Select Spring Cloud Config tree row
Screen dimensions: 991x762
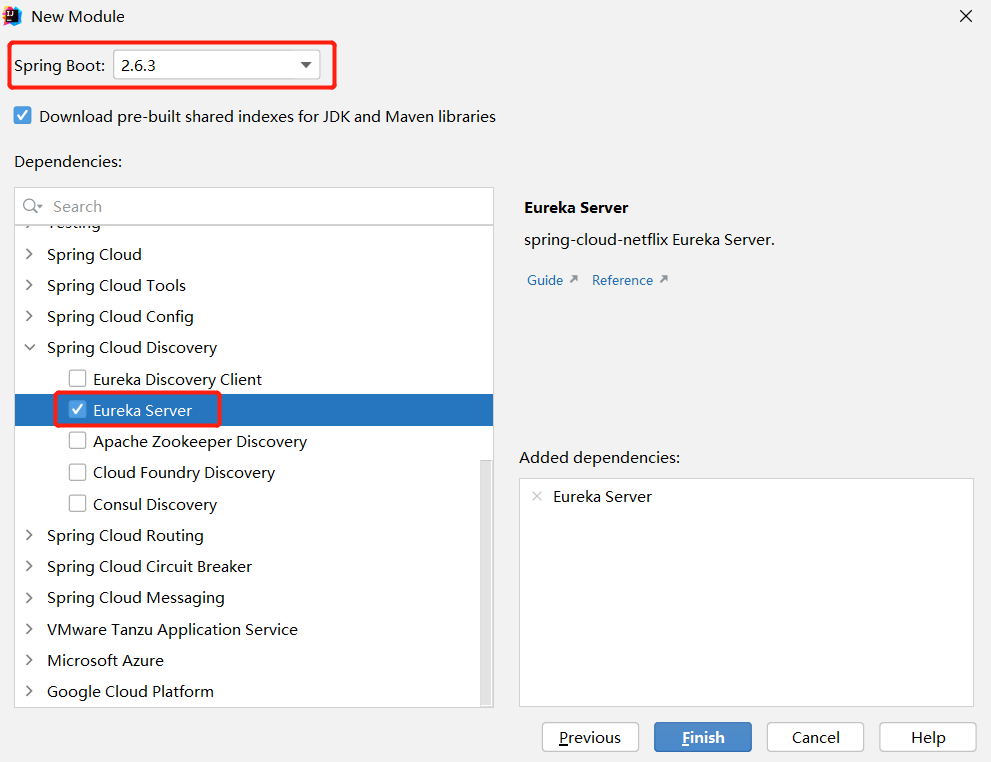tap(254, 316)
